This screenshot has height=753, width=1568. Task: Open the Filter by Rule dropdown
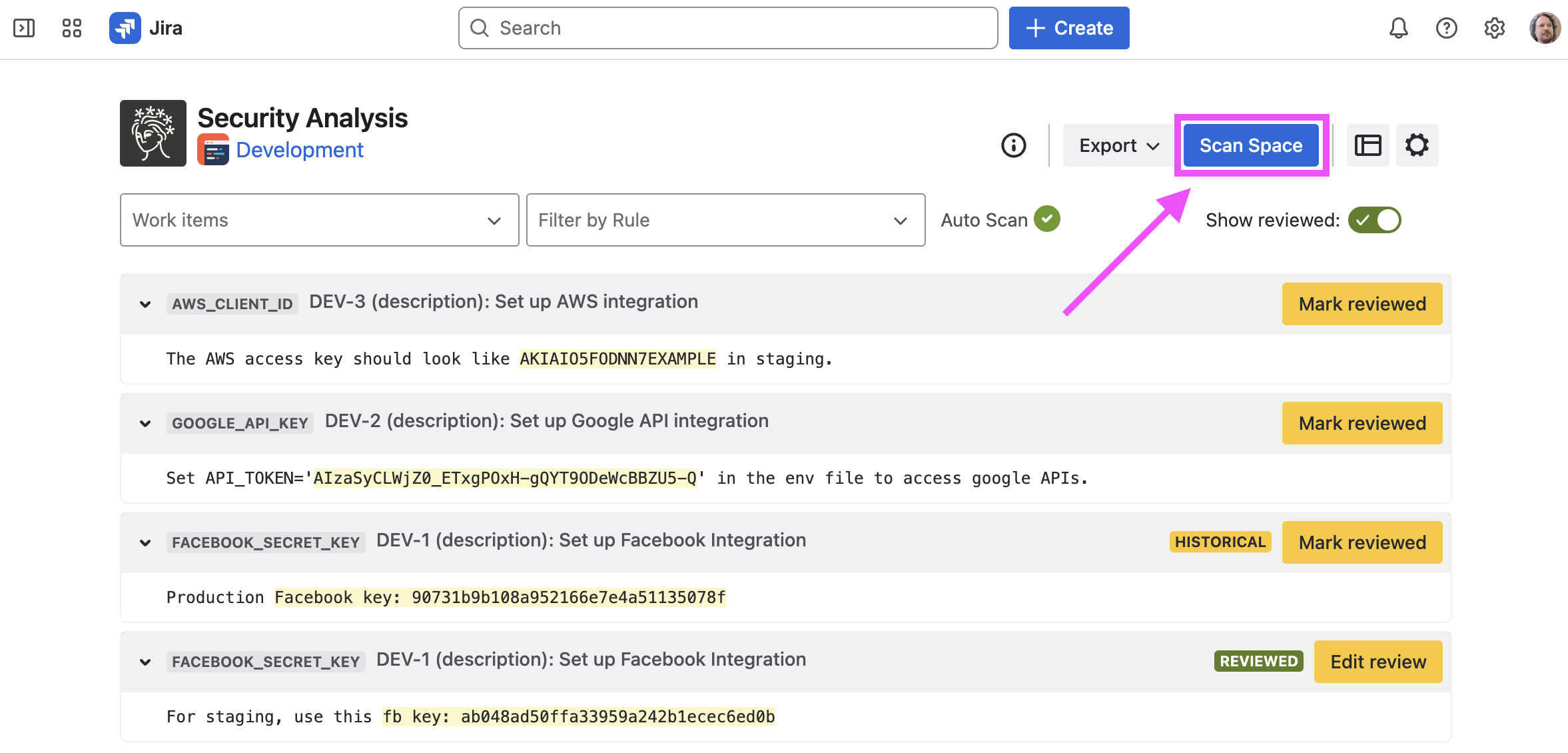725,220
